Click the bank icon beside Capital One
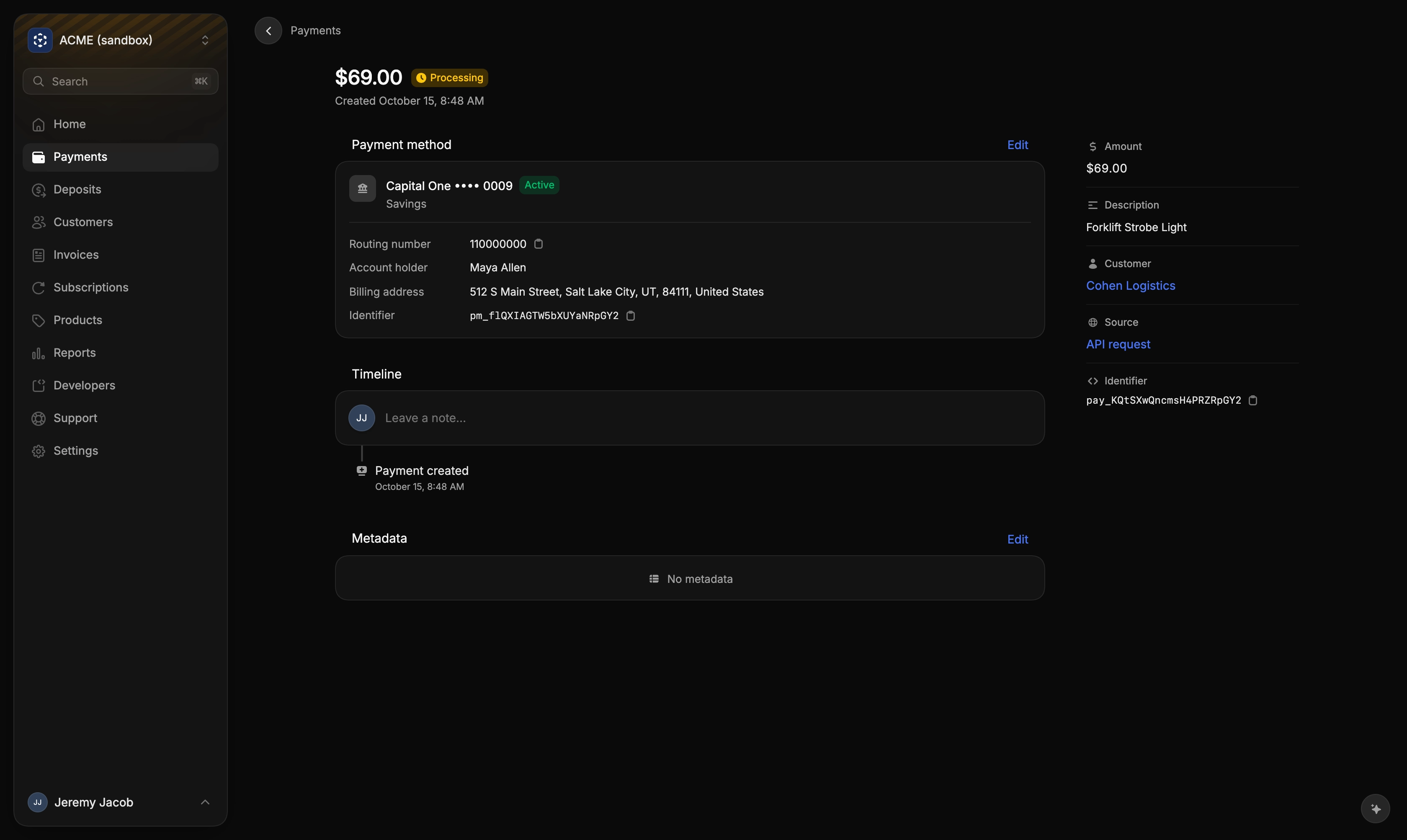The image size is (1407, 840). point(362,188)
